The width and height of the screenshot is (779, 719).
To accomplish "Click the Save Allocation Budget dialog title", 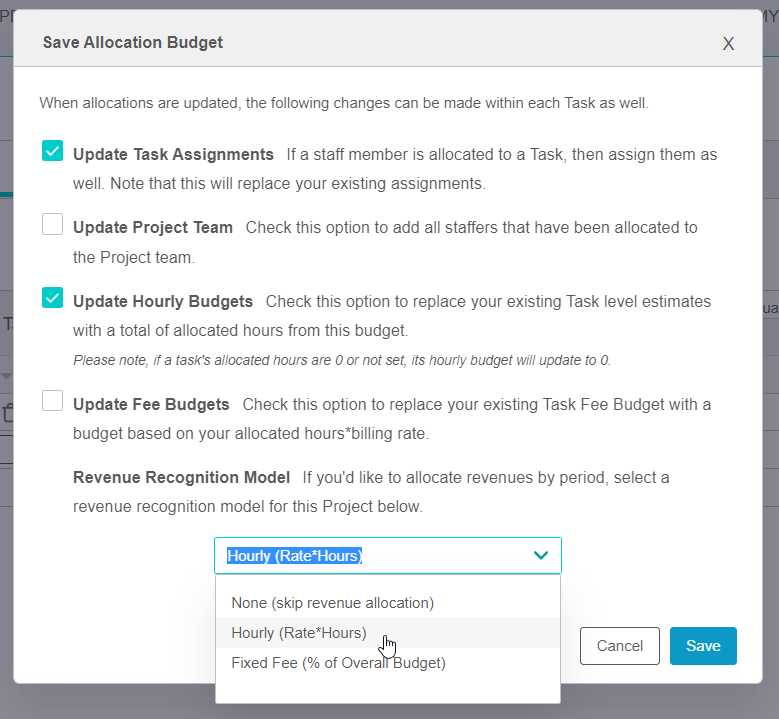I will click(133, 43).
